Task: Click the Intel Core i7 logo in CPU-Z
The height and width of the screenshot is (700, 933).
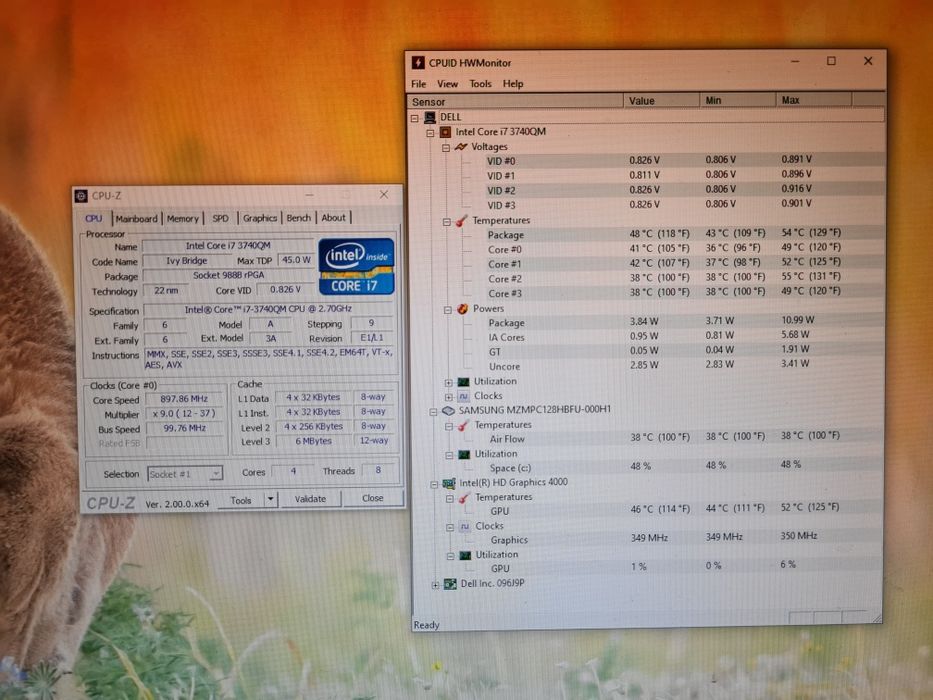Action: pos(356,267)
